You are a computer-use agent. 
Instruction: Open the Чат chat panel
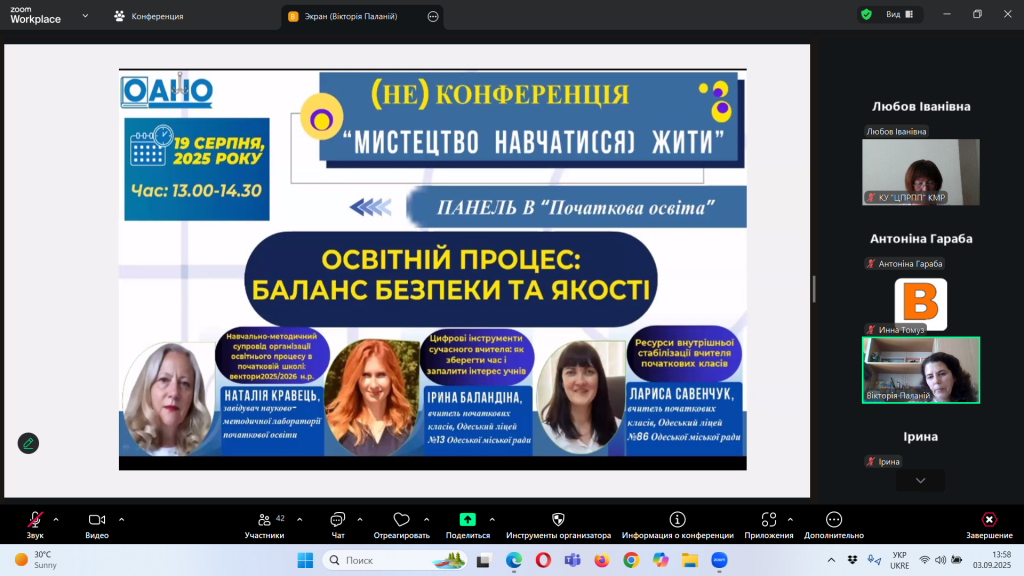coord(337,520)
